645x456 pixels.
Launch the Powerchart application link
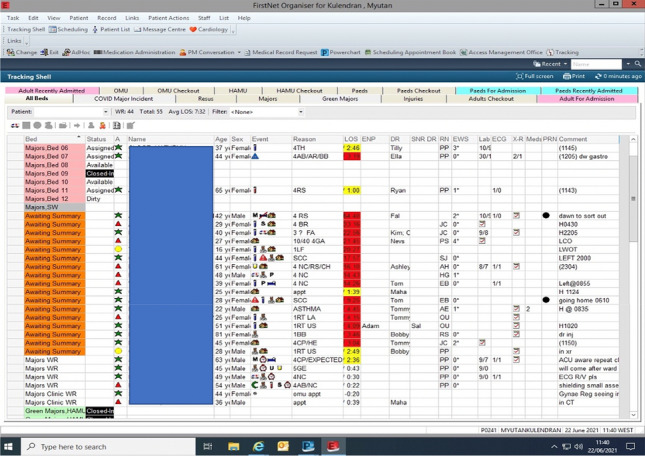[x=341, y=52]
